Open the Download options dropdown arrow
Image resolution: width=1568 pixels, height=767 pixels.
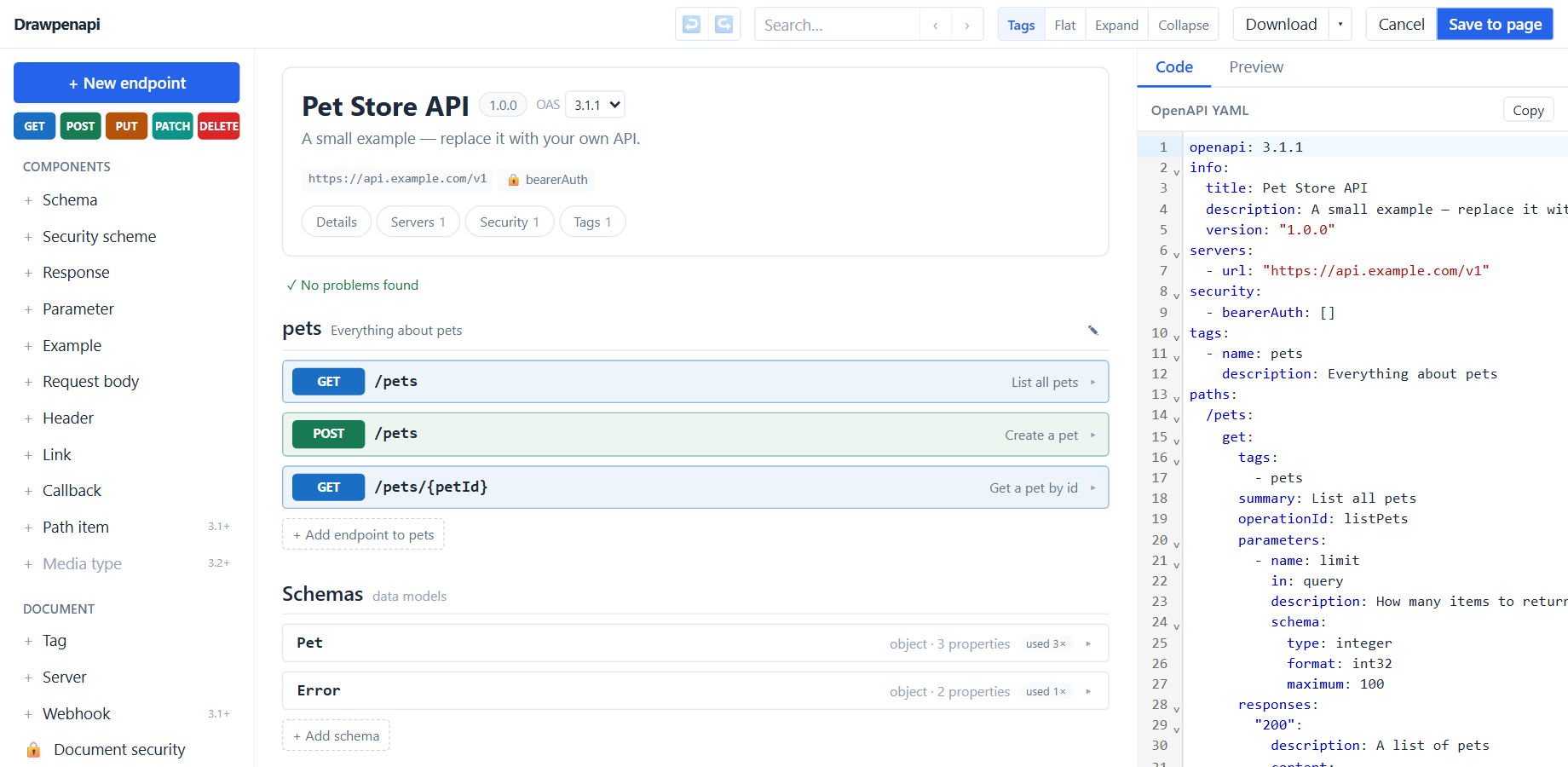tap(1340, 25)
